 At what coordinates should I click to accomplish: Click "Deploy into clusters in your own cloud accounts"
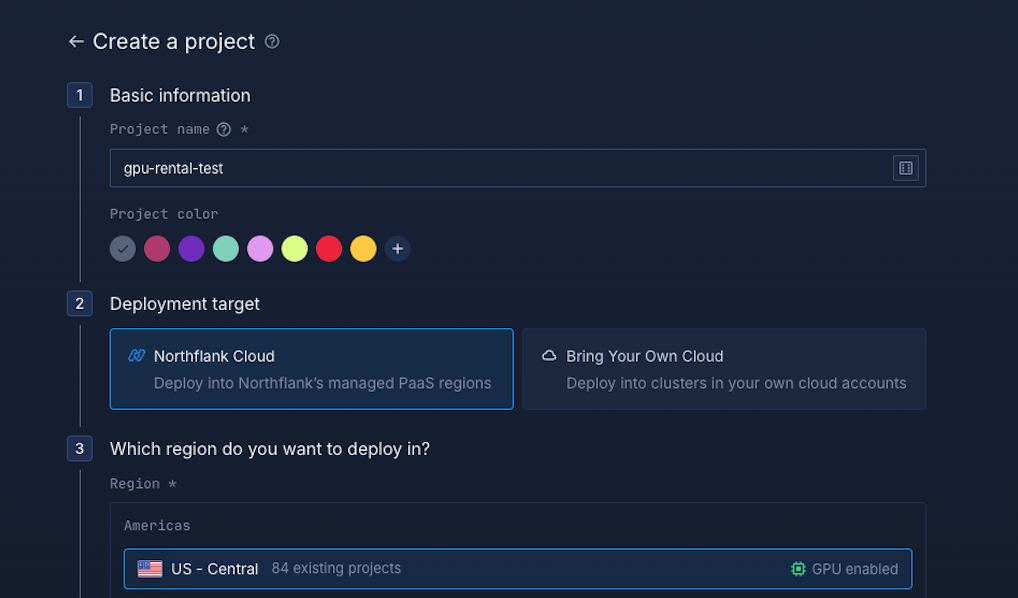coord(736,383)
